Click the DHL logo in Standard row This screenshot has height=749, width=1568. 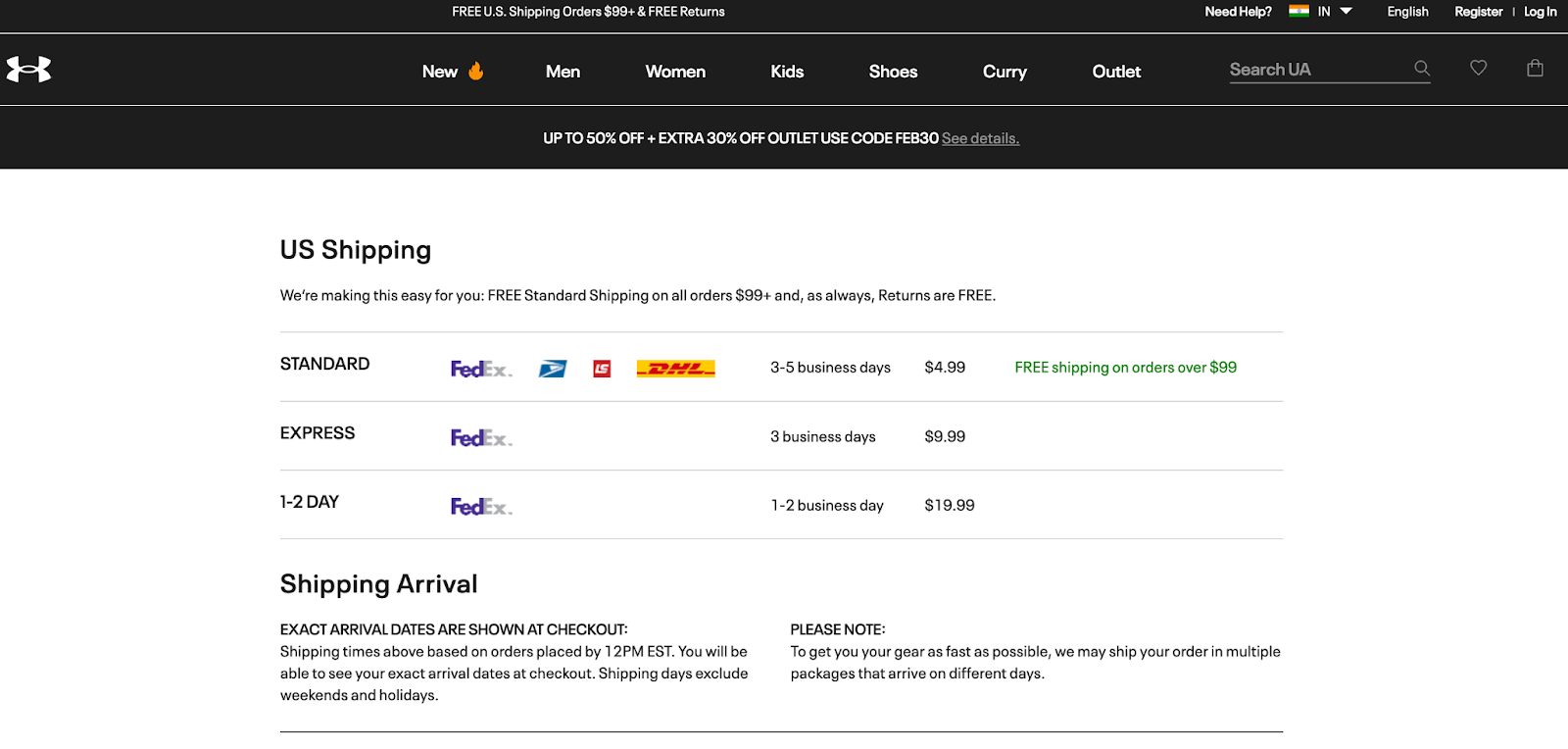(675, 369)
